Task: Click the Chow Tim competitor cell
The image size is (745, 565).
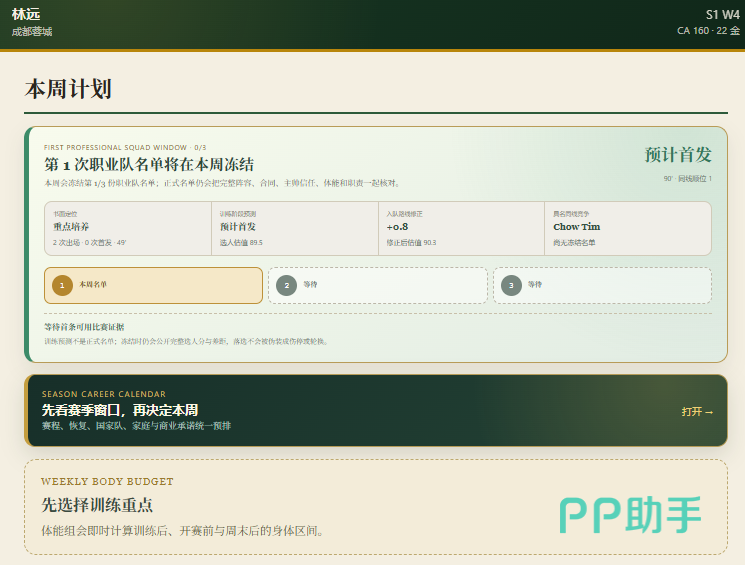Action: (x=628, y=229)
